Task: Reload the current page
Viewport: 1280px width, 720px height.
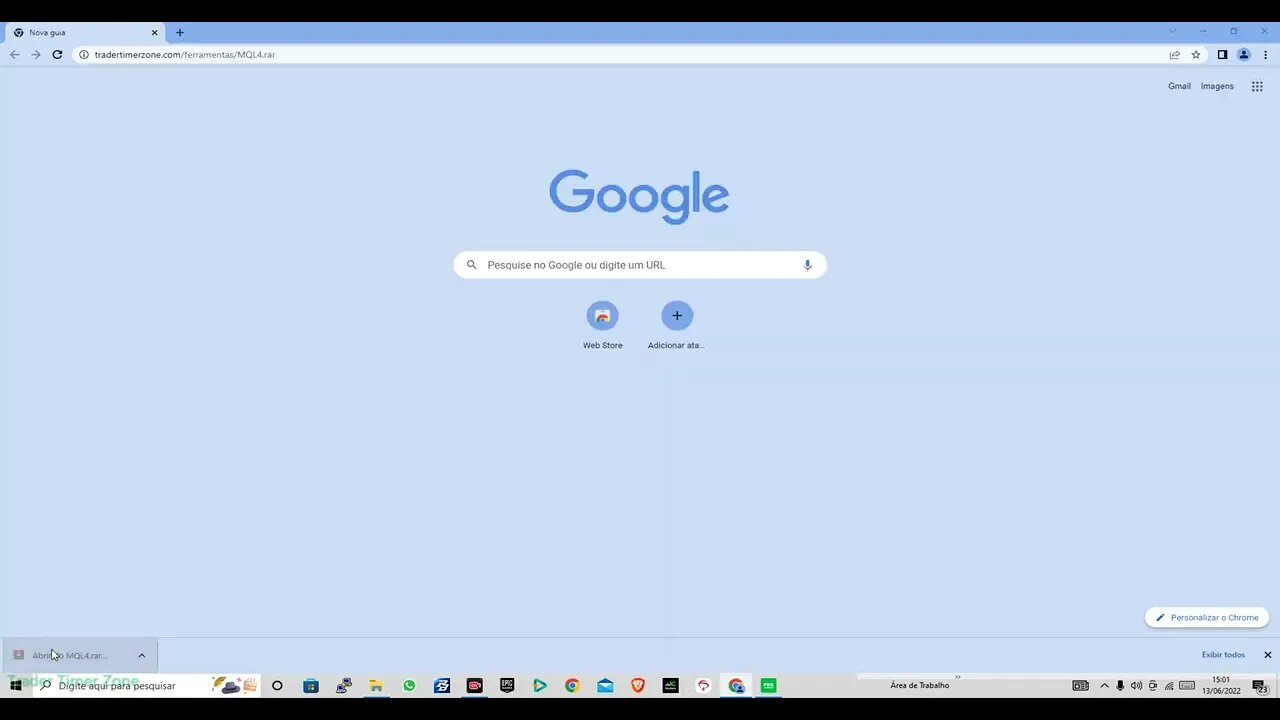Action: [57, 55]
